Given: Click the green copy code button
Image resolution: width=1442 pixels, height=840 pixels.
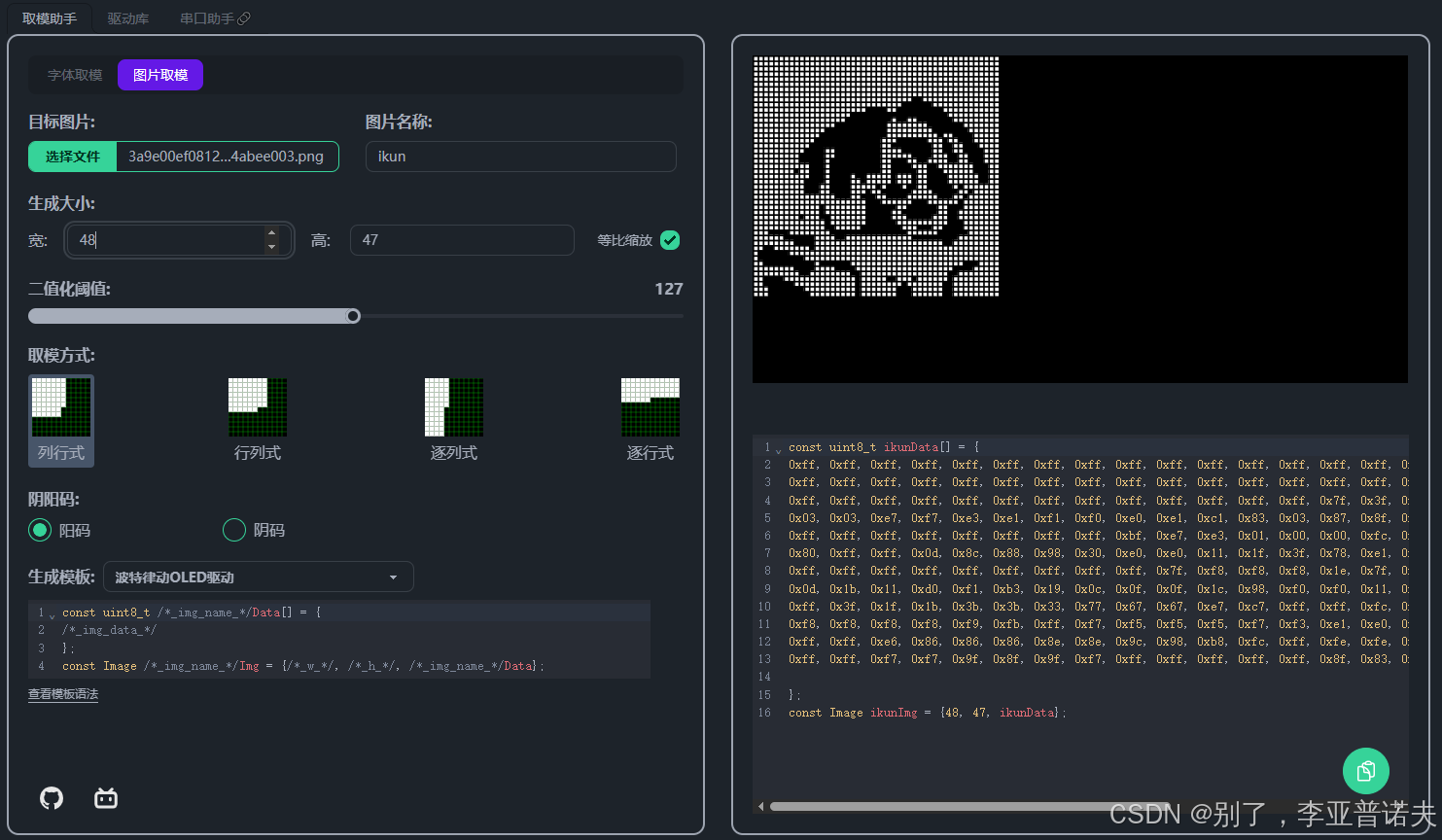Looking at the screenshot, I should 1366,771.
